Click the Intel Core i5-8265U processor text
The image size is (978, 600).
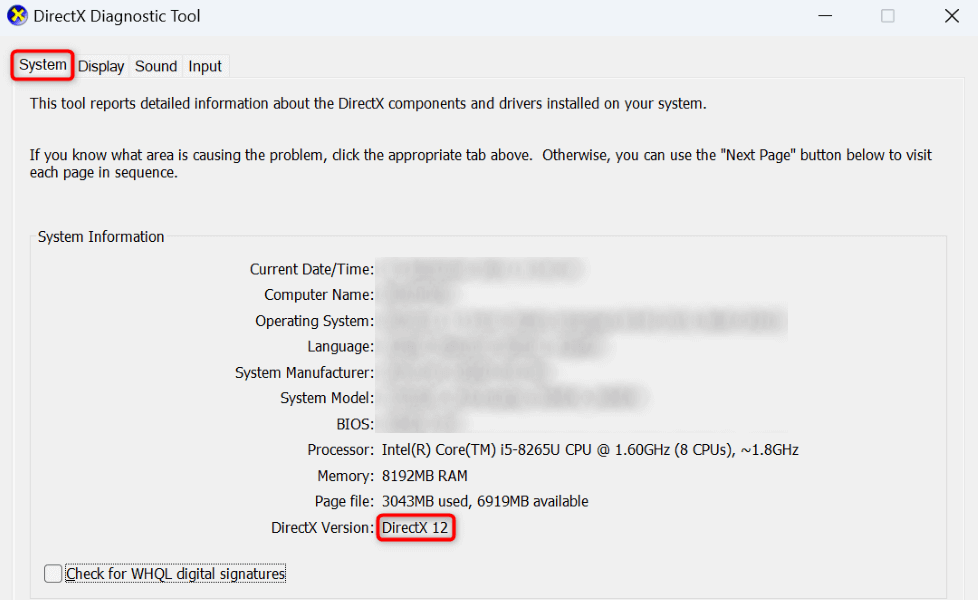(590, 450)
